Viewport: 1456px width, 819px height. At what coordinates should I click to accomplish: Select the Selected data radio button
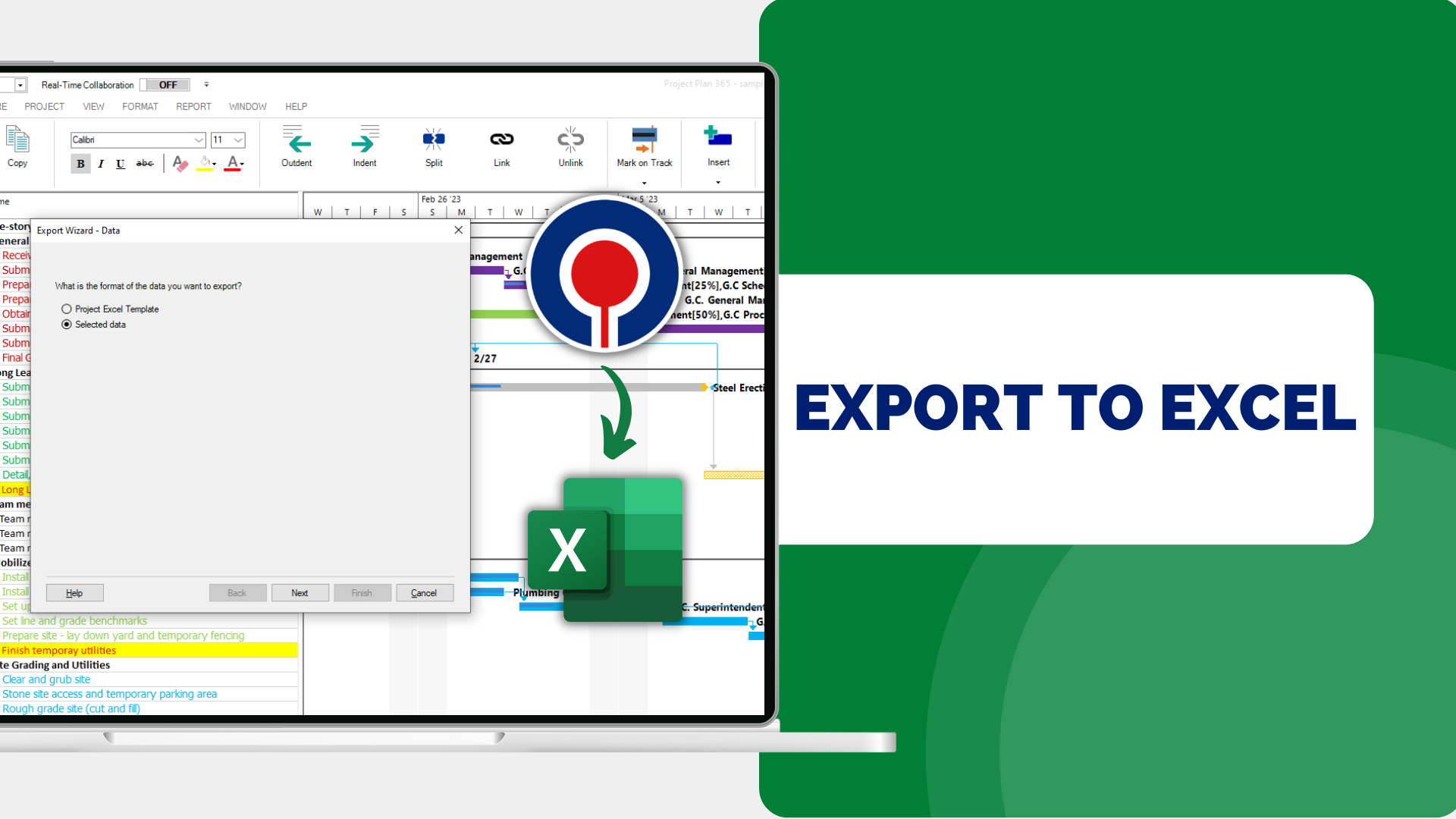[67, 323]
